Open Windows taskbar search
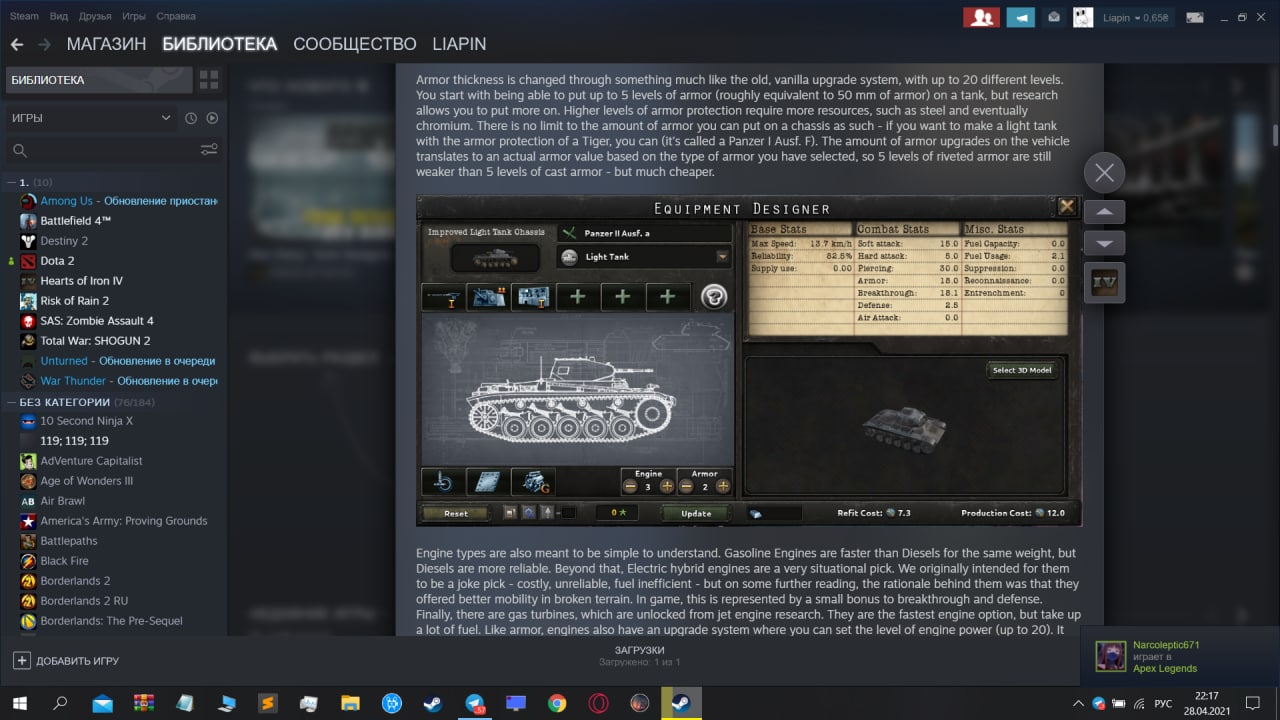Viewport: 1280px width, 720px height. pyautogui.click(x=60, y=703)
